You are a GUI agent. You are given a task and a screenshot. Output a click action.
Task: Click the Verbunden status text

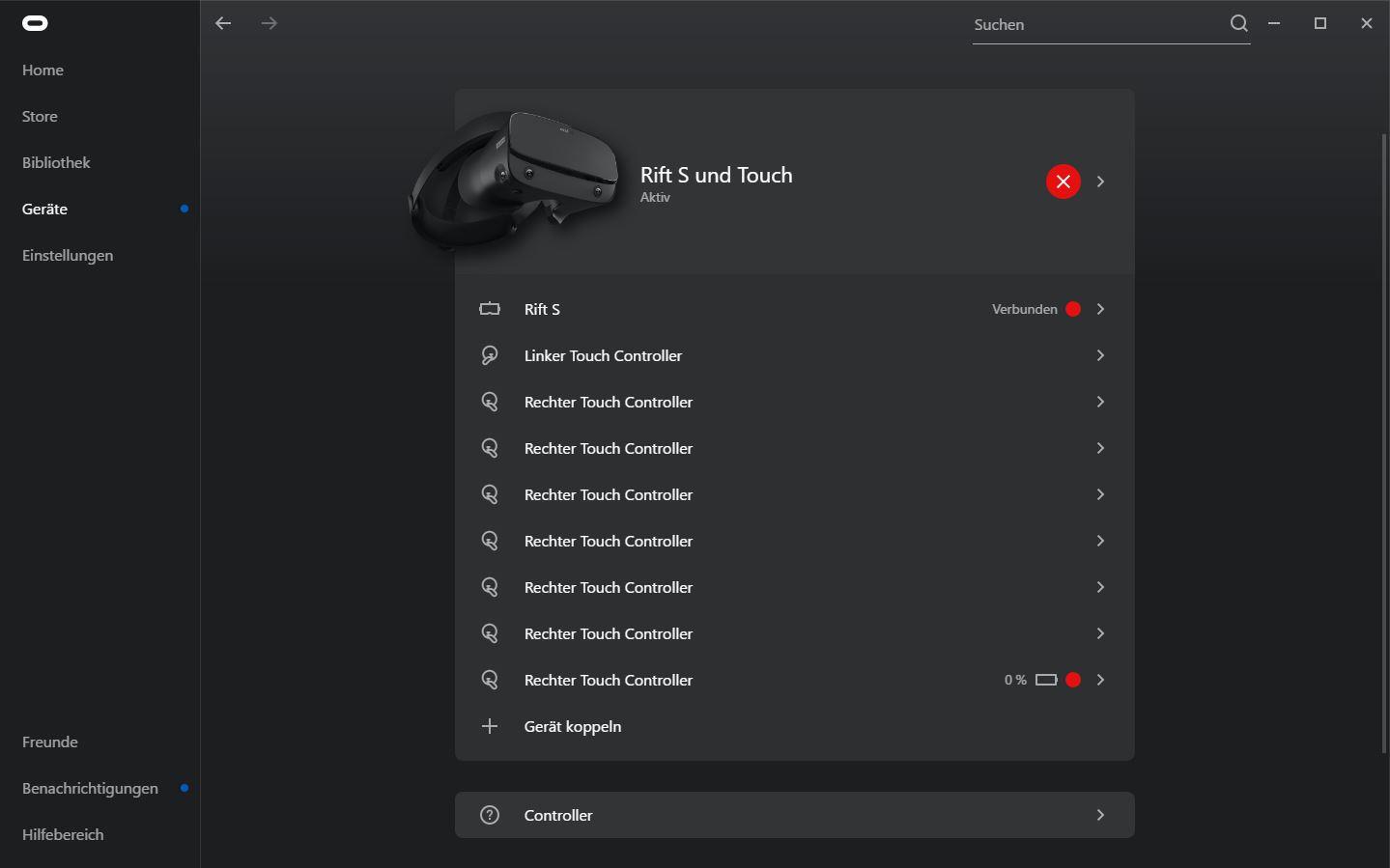click(1025, 309)
